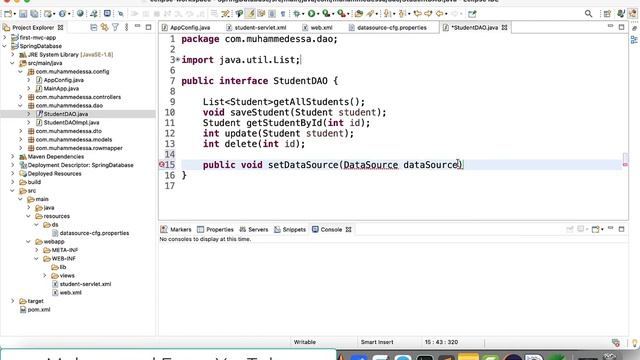The width and height of the screenshot is (640, 360).
Task: Expand the com.muhammedessa.dto package
Action: [21, 131]
